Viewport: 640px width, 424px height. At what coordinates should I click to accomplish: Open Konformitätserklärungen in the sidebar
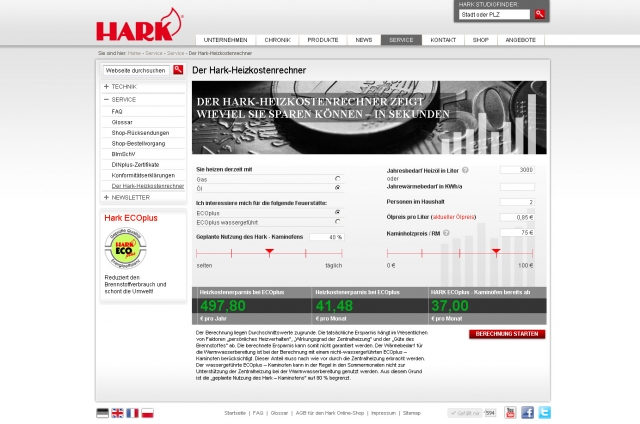143,175
